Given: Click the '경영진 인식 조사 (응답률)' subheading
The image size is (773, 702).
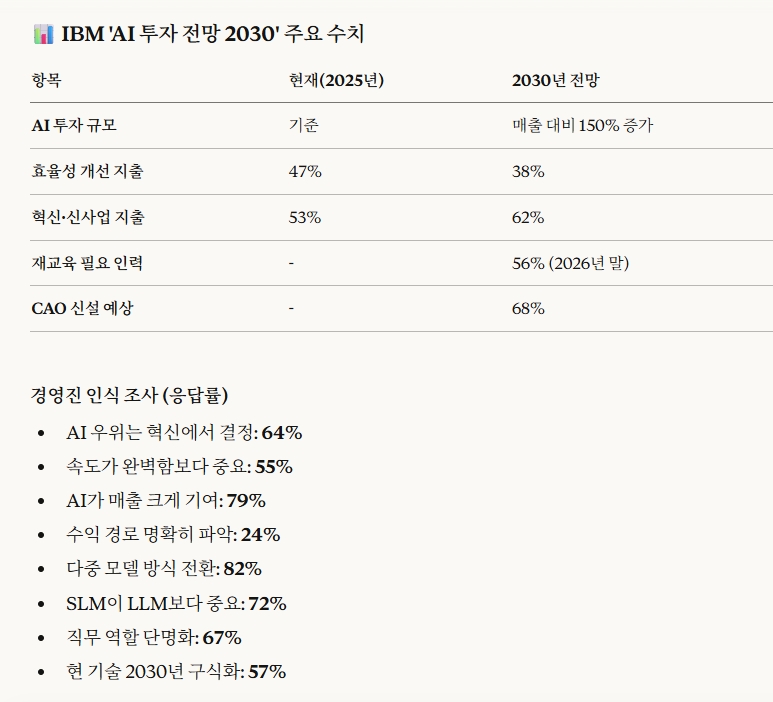Looking at the screenshot, I should 136,395.
